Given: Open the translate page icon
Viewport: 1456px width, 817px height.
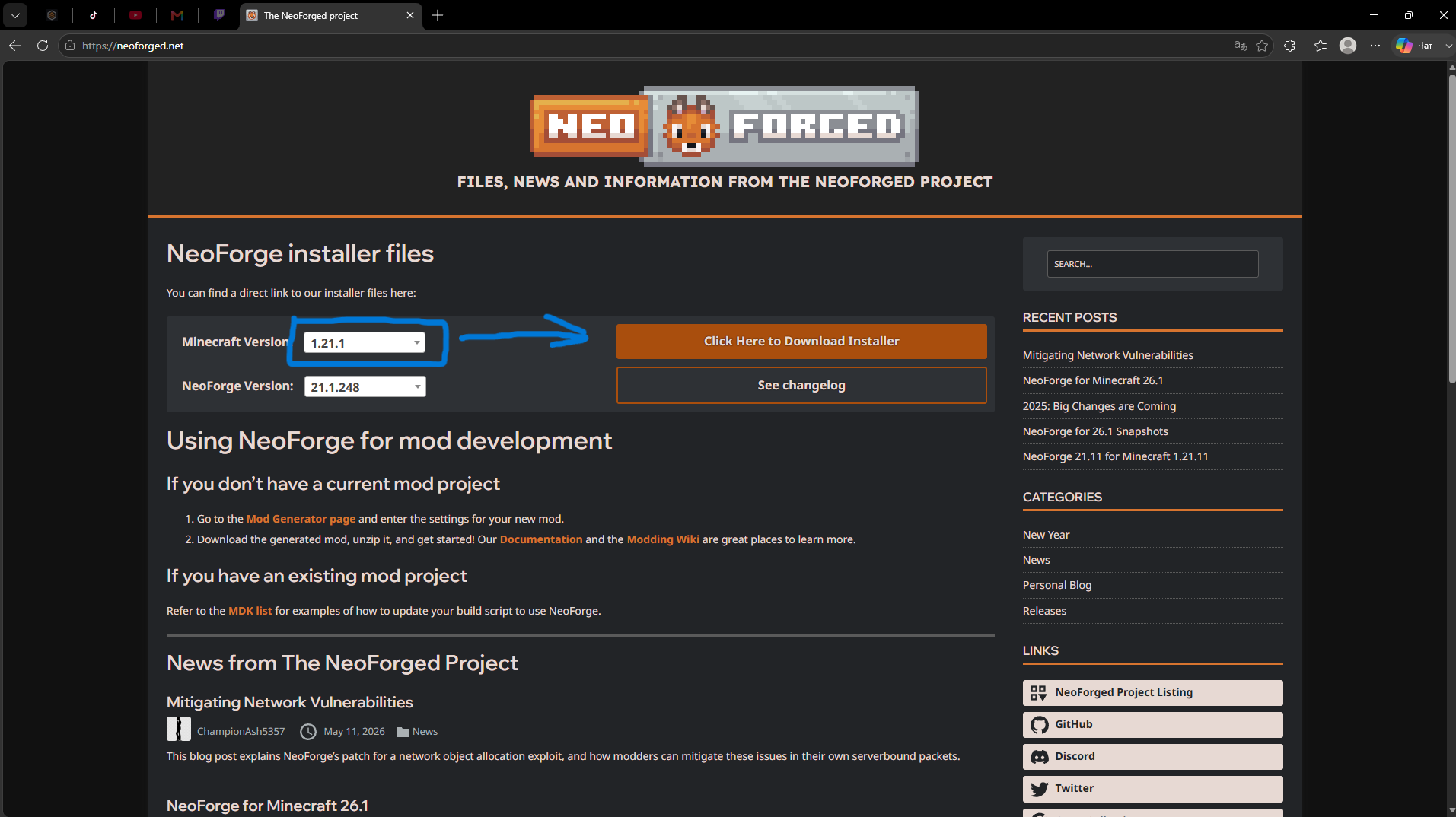Looking at the screenshot, I should (x=1241, y=46).
